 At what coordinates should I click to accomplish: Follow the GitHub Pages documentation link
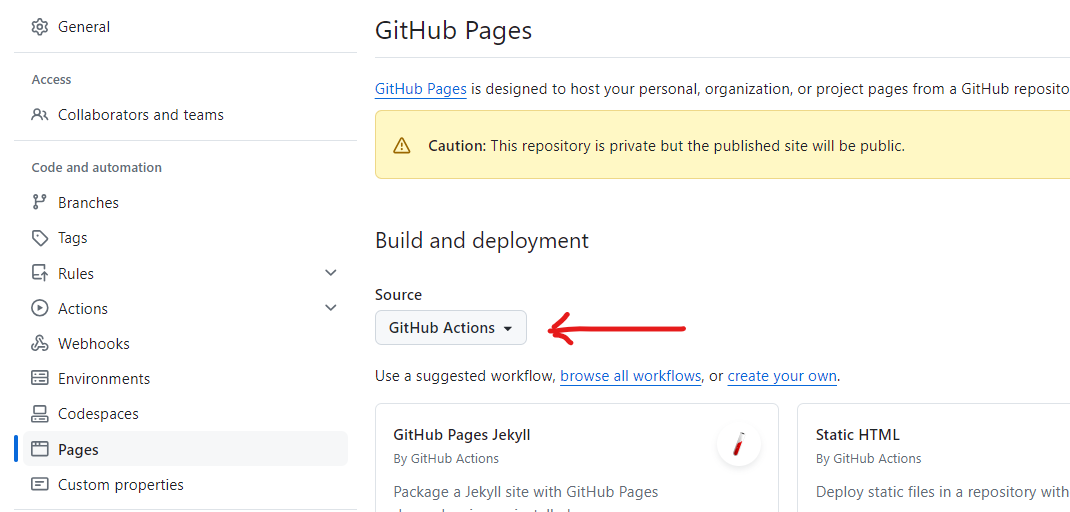pos(420,89)
